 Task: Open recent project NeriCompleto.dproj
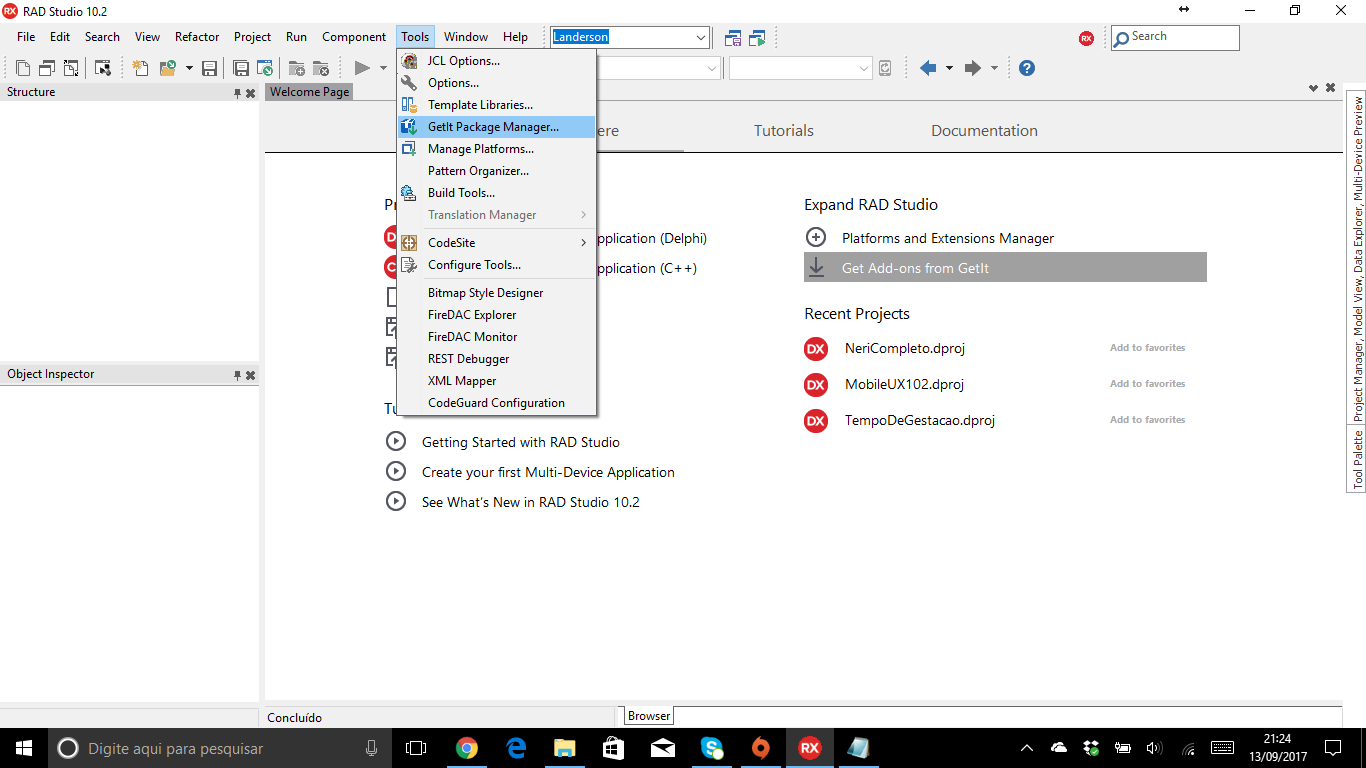pyautogui.click(x=904, y=348)
